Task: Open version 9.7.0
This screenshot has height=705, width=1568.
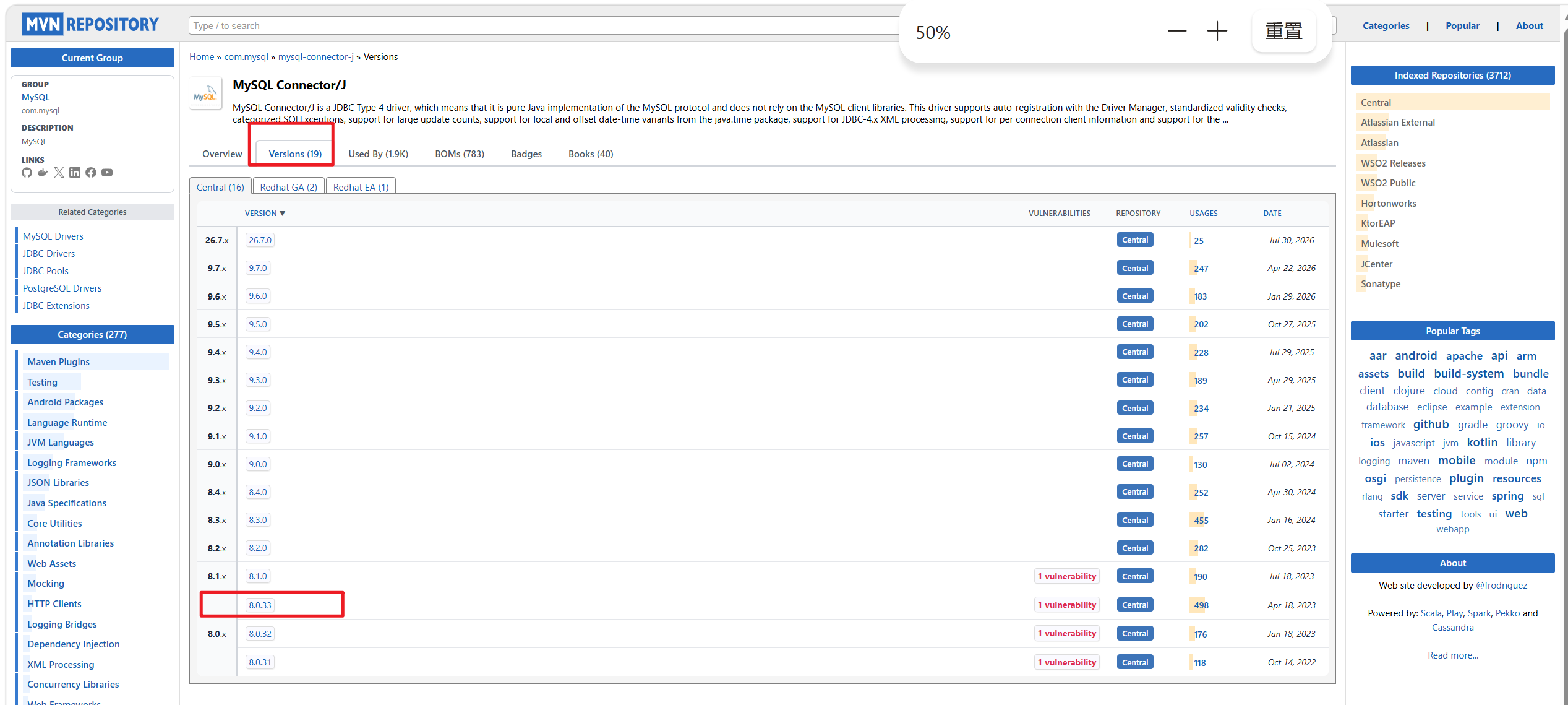Action: coord(258,268)
